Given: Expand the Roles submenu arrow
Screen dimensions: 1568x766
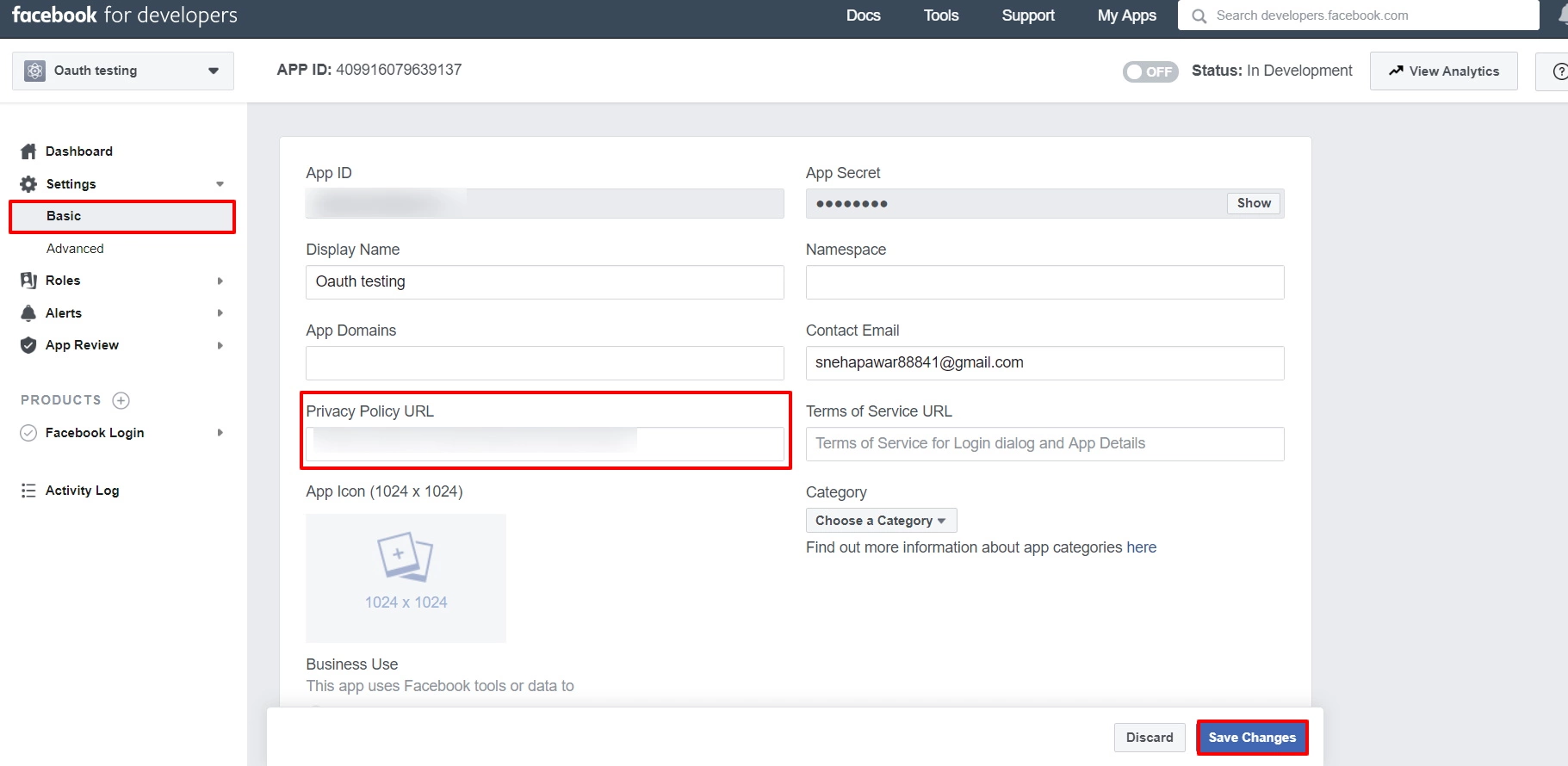Looking at the screenshot, I should (x=220, y=281).
